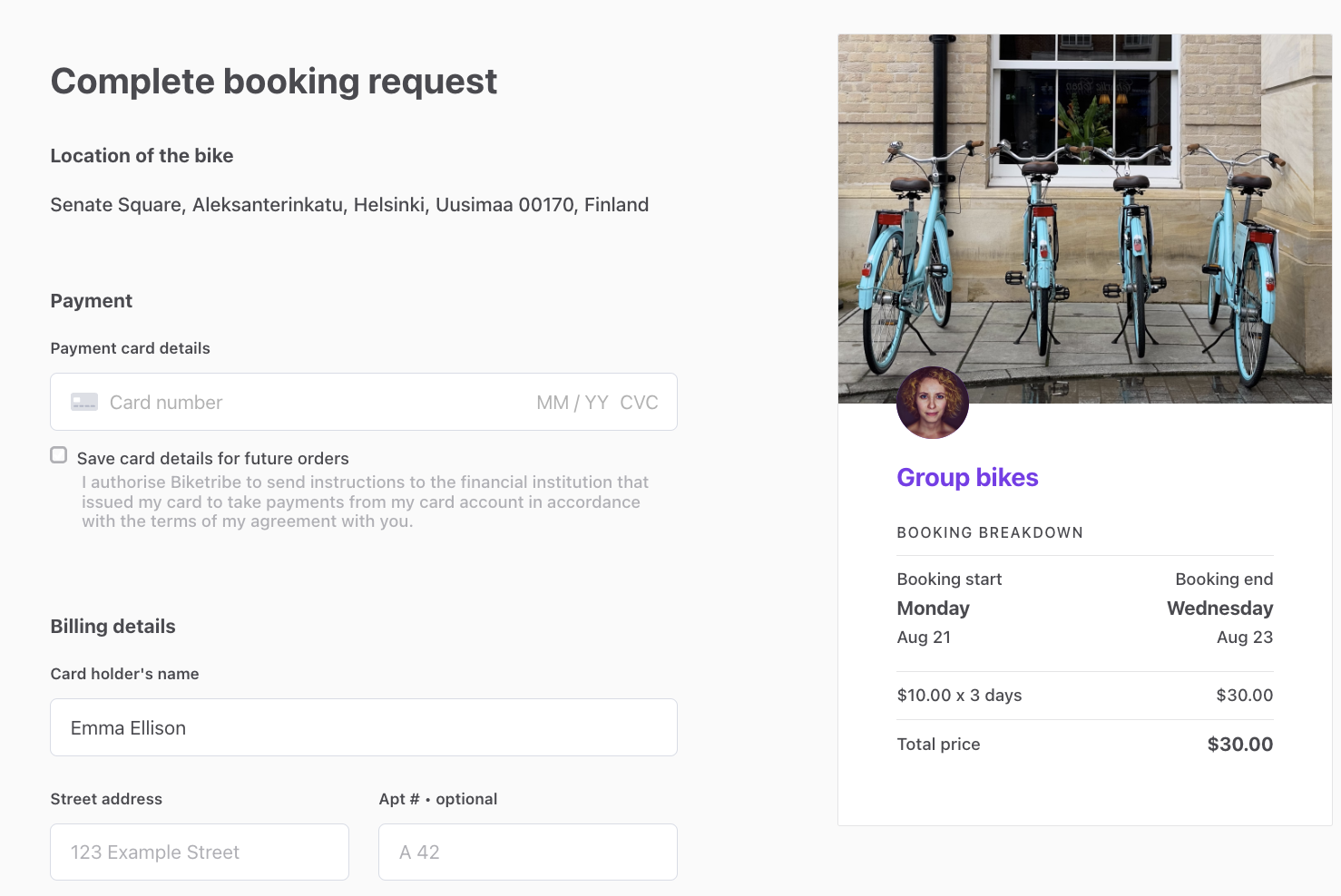This screenshot has width=1341, height=896.
Task: Click the Booking end Wednesday date
Action: (x=1219, y=608)
